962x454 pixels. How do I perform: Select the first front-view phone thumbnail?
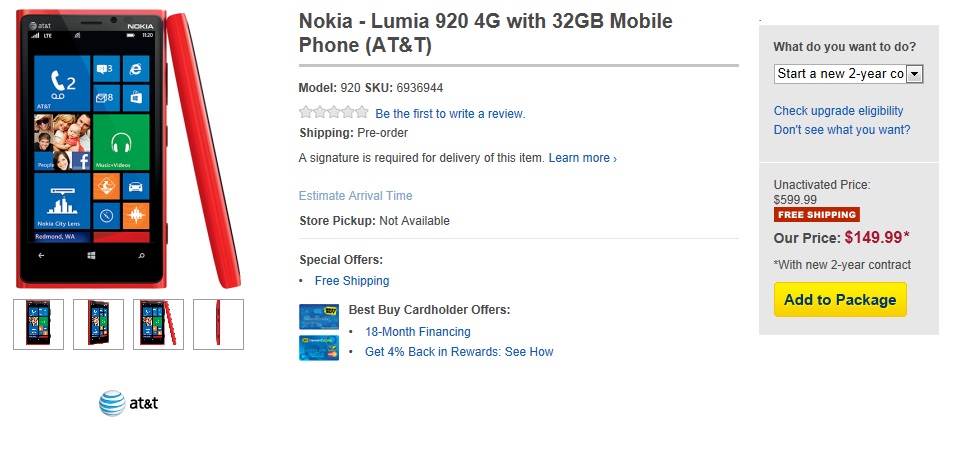point(39,324)
